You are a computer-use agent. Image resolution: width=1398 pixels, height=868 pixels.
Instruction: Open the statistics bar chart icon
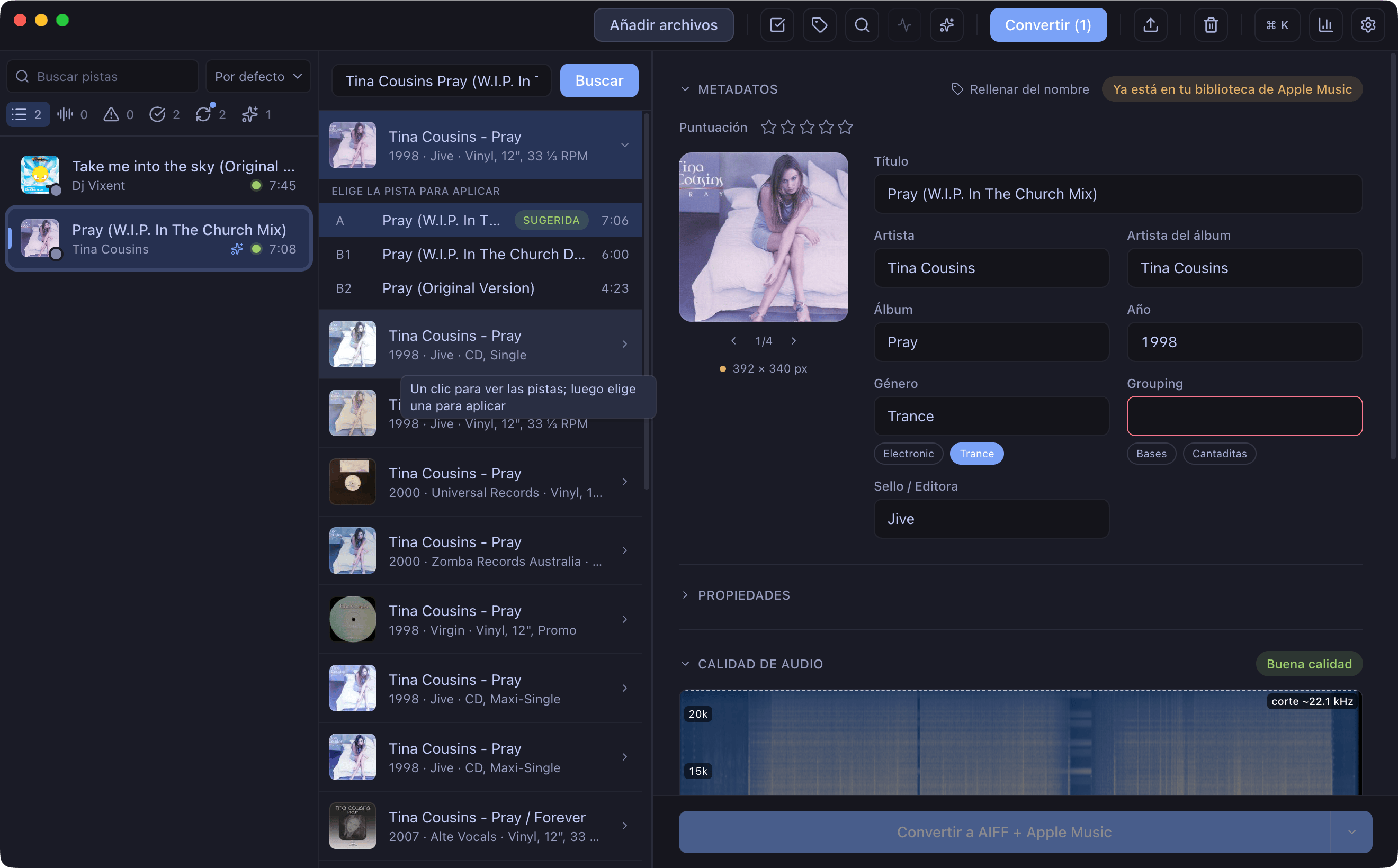1325,25
